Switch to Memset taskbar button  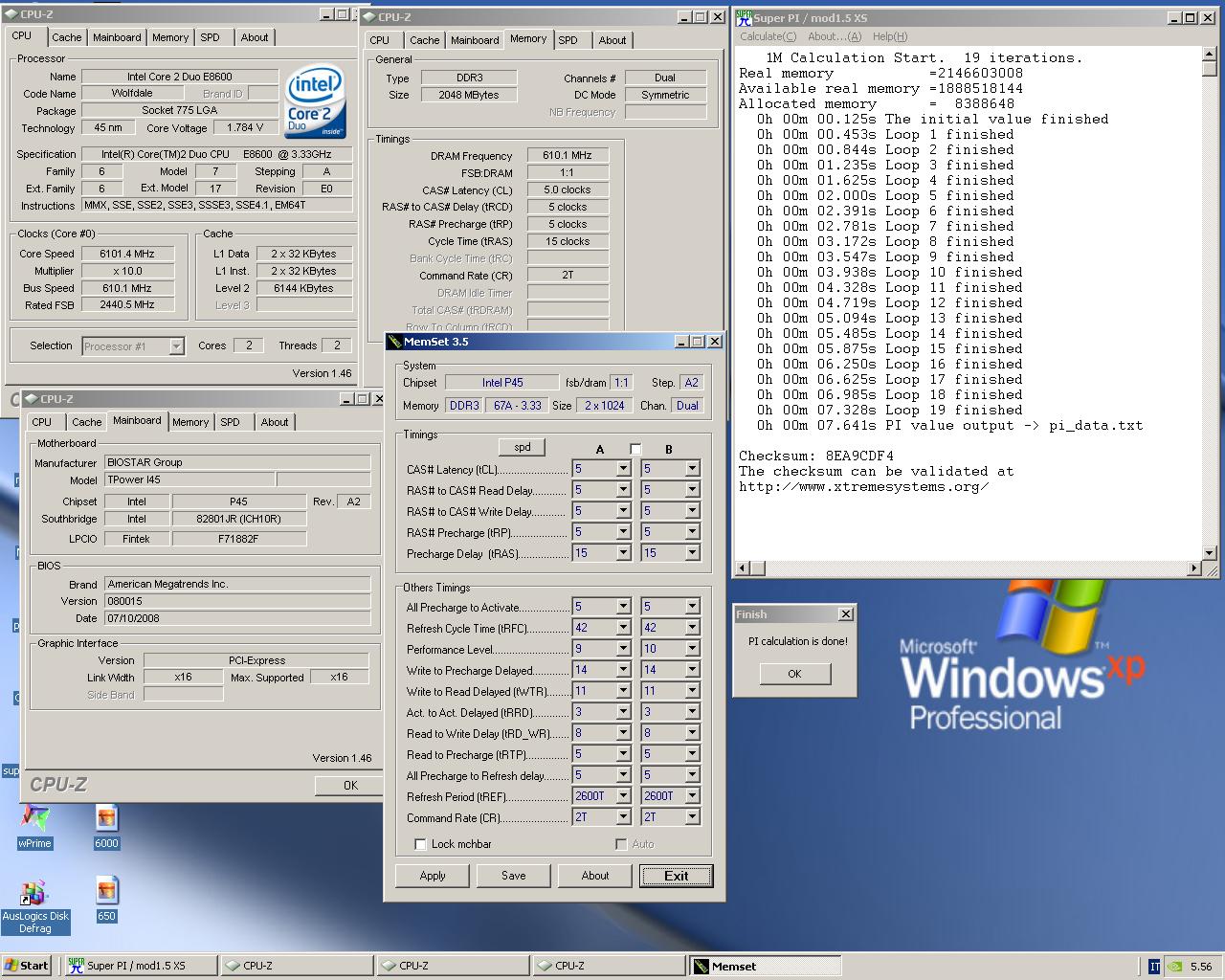[766, 966]
